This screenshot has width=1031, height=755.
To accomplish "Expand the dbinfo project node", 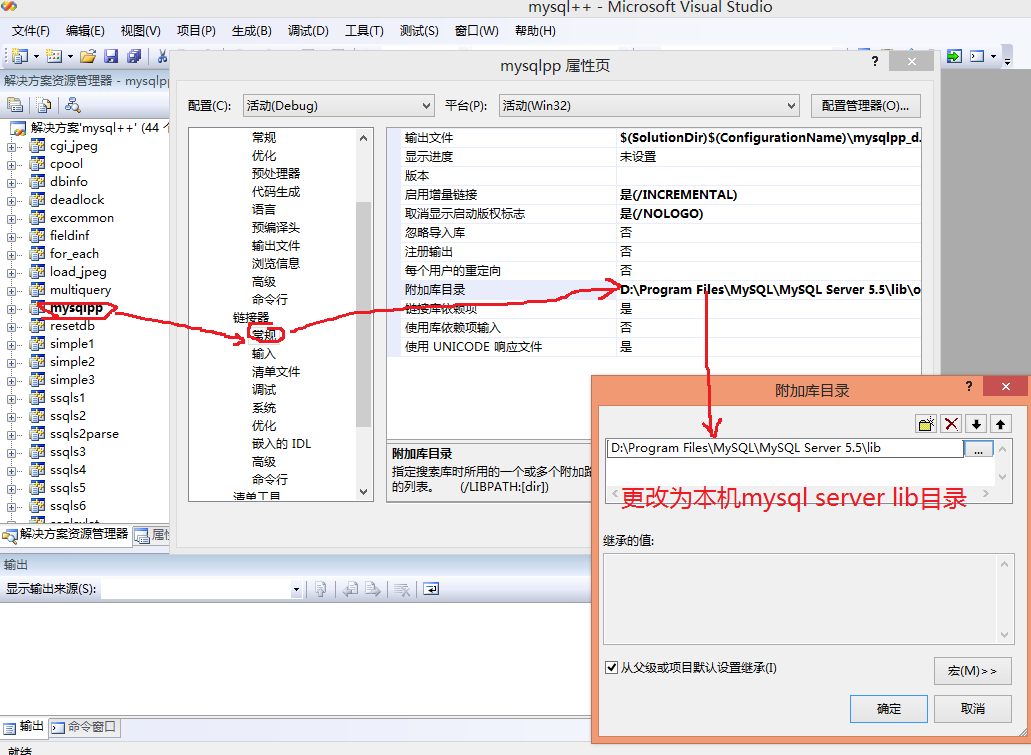I will tap(11, 182).
